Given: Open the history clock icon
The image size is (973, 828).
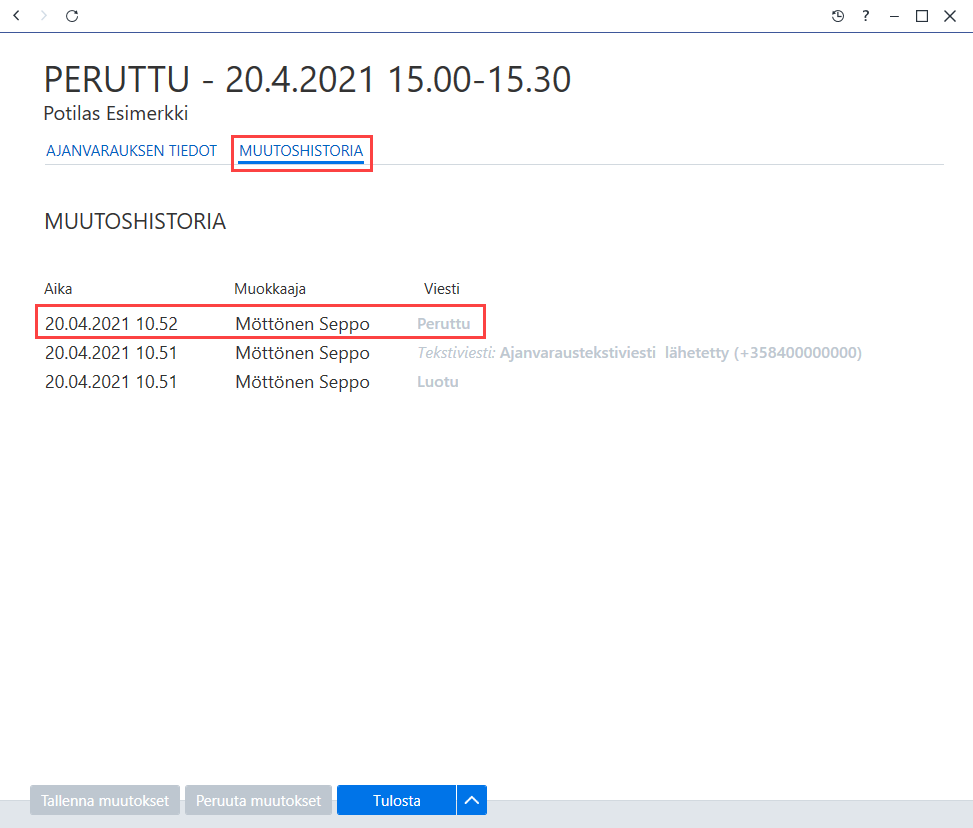Looking at the screenshot, I should point(838,16).
